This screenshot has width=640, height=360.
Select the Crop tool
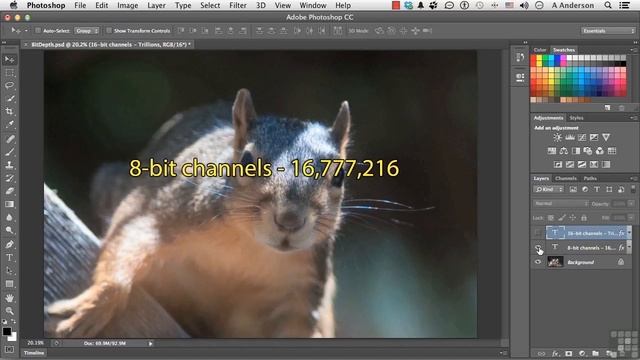tap(9, 111)
